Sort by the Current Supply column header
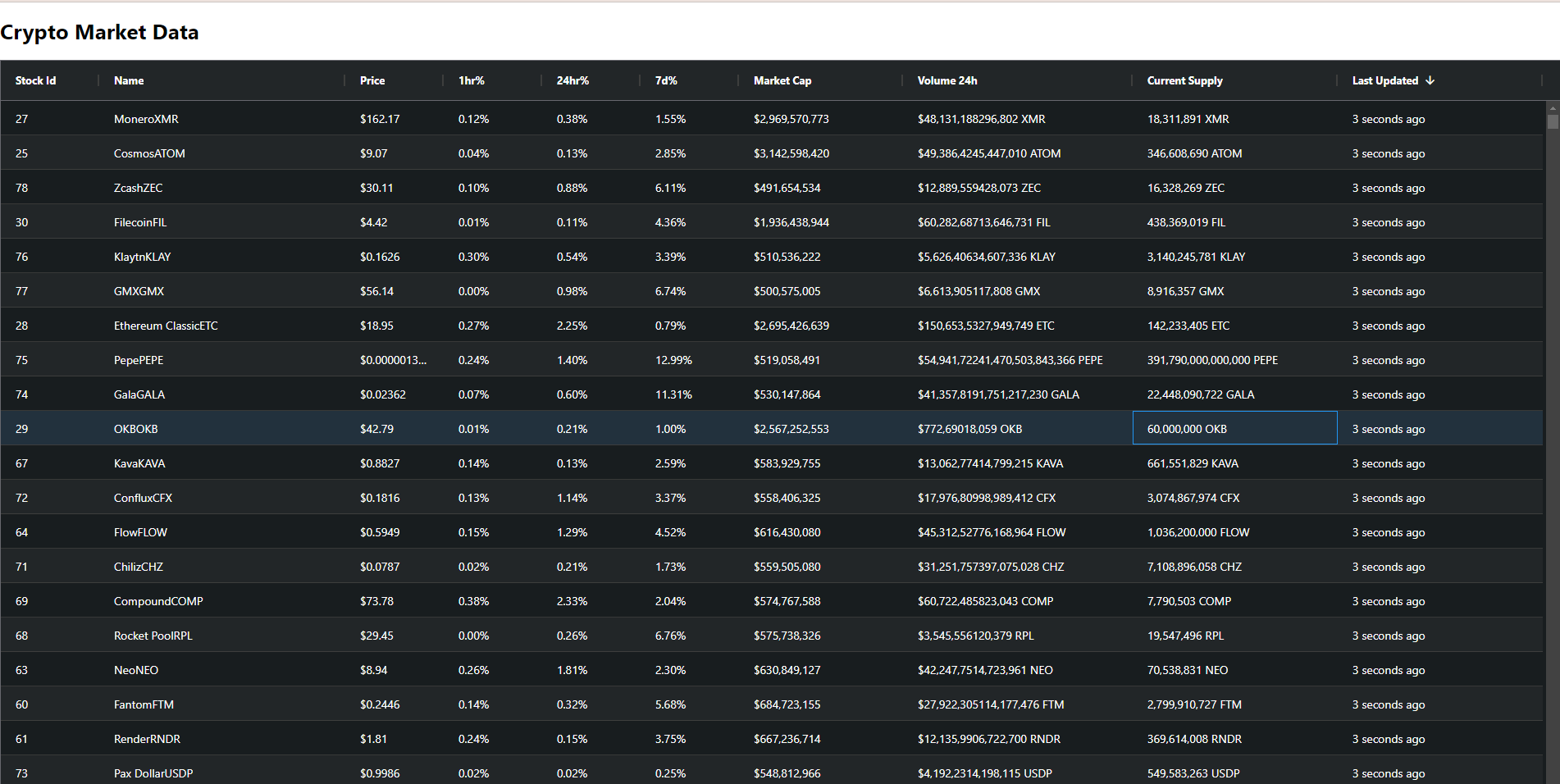 pos(1184,80)
